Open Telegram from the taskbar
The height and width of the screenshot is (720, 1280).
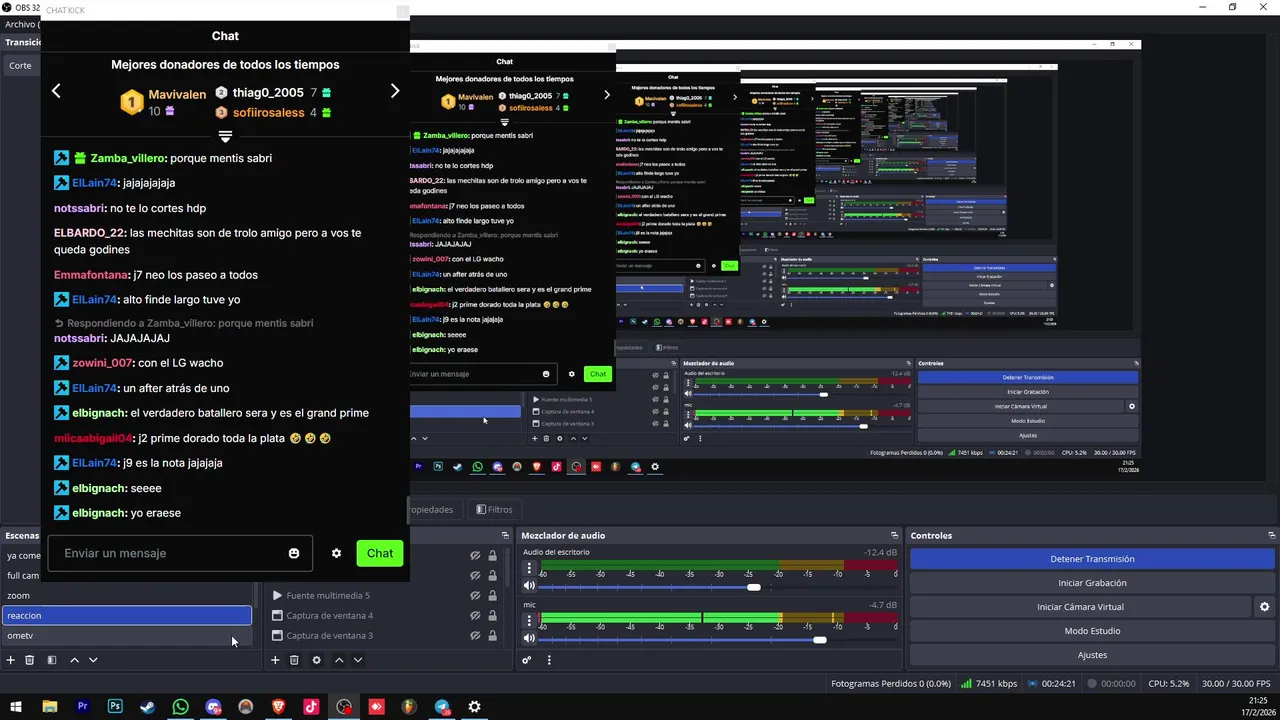(442, 706)
